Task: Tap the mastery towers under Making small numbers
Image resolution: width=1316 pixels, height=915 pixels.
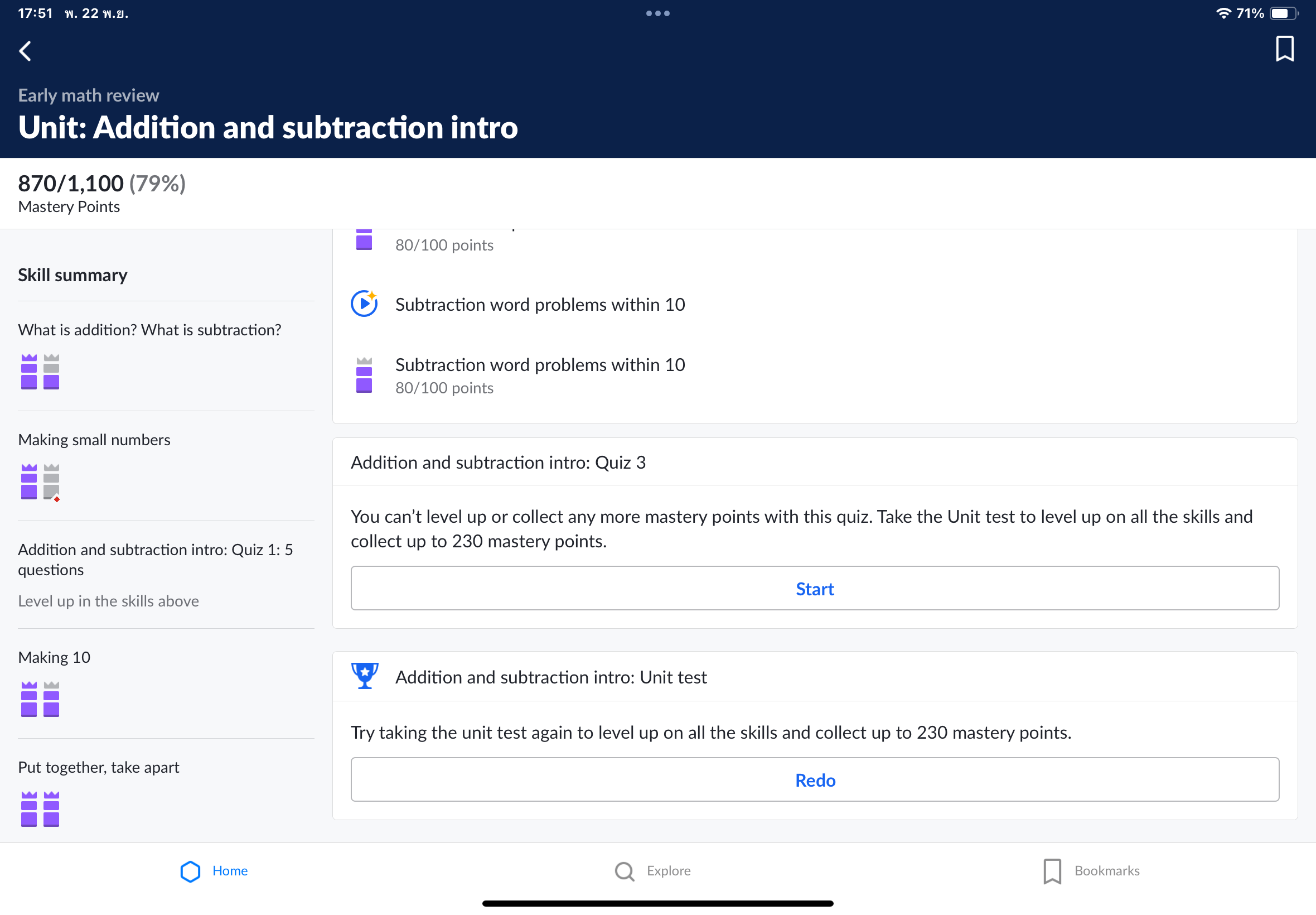Action: [x=40, y=481]
